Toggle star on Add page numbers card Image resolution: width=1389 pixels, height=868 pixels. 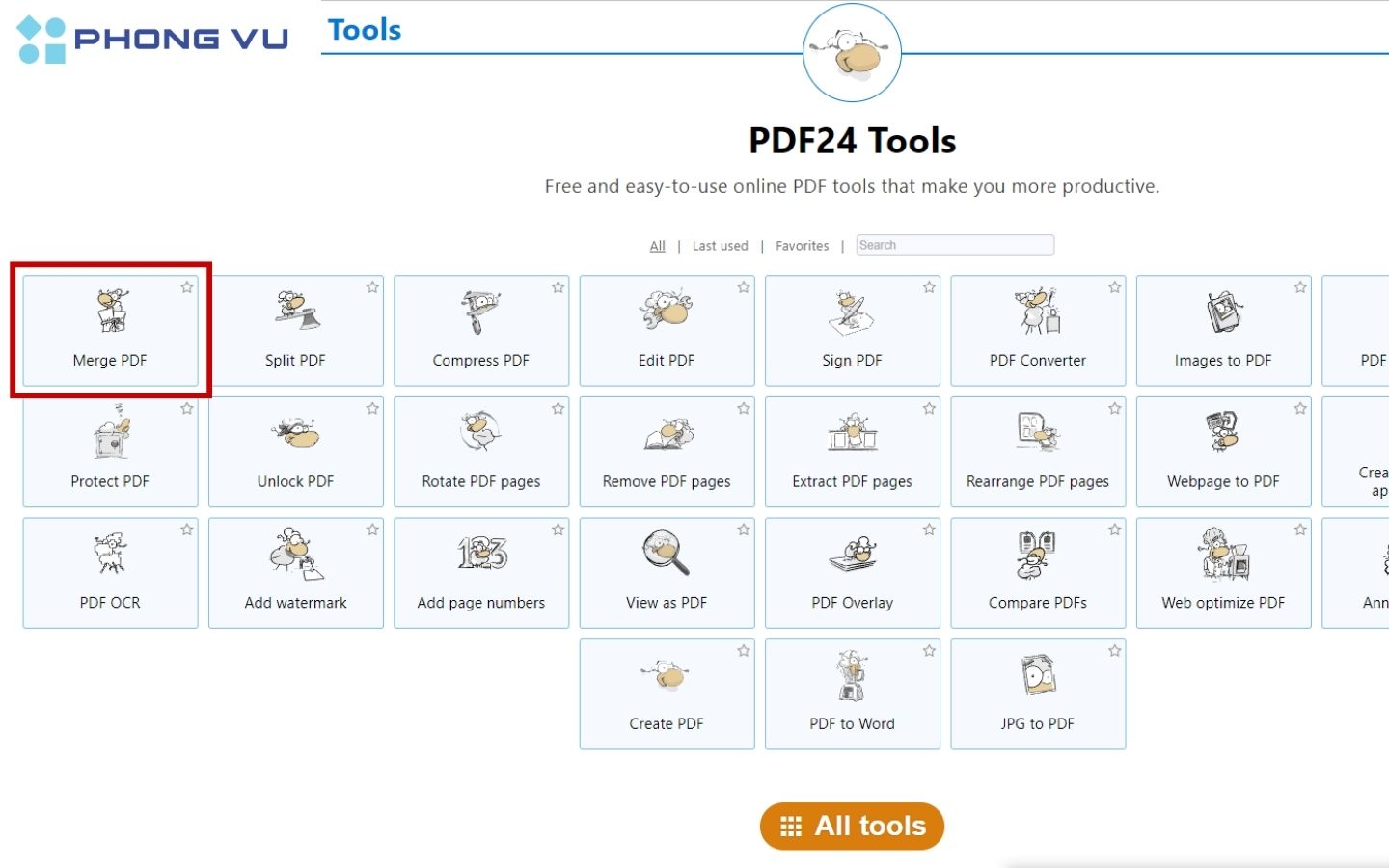point(558,529)
